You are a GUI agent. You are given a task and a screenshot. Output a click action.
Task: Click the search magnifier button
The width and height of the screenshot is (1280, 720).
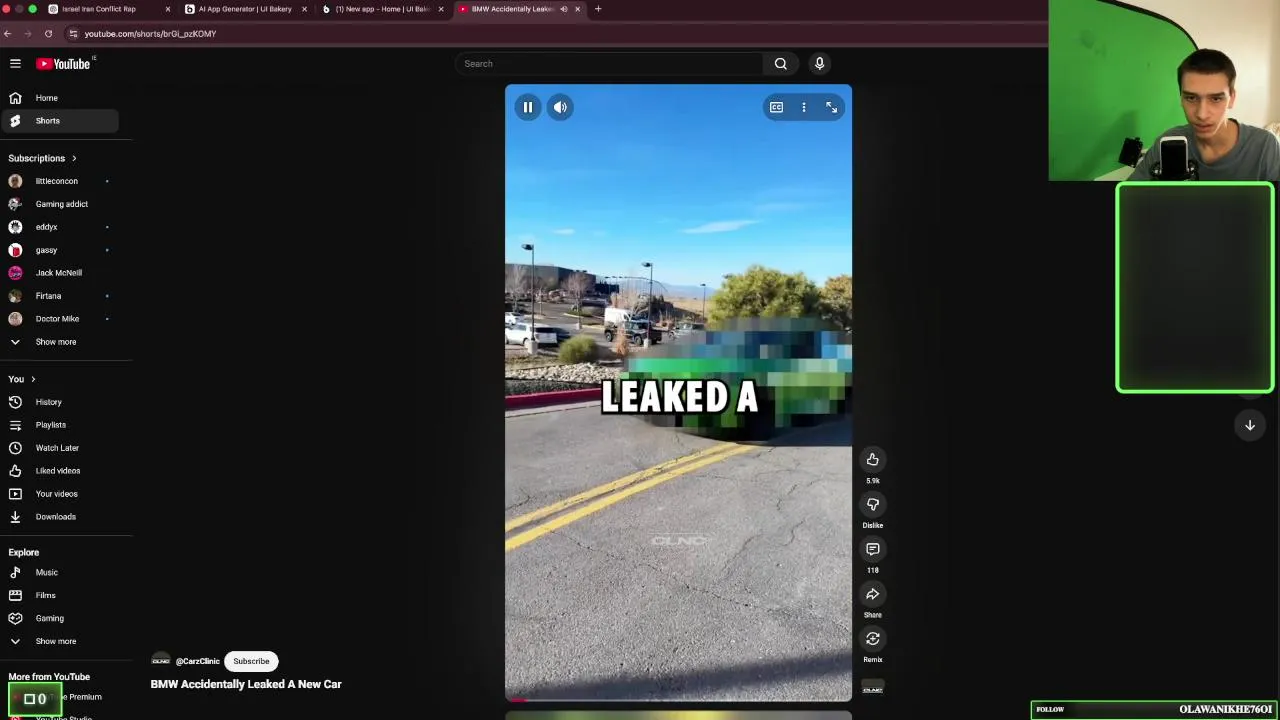[x=781, y=64]
